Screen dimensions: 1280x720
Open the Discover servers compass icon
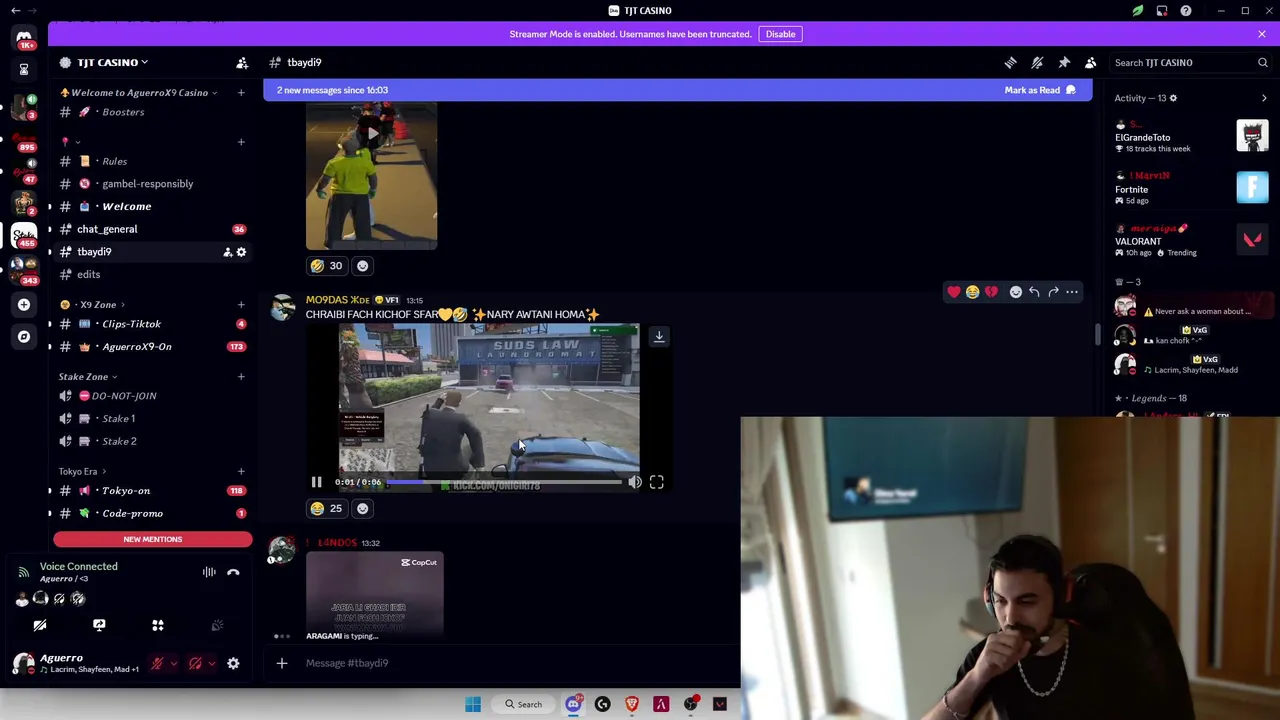(x=24, y=337)
